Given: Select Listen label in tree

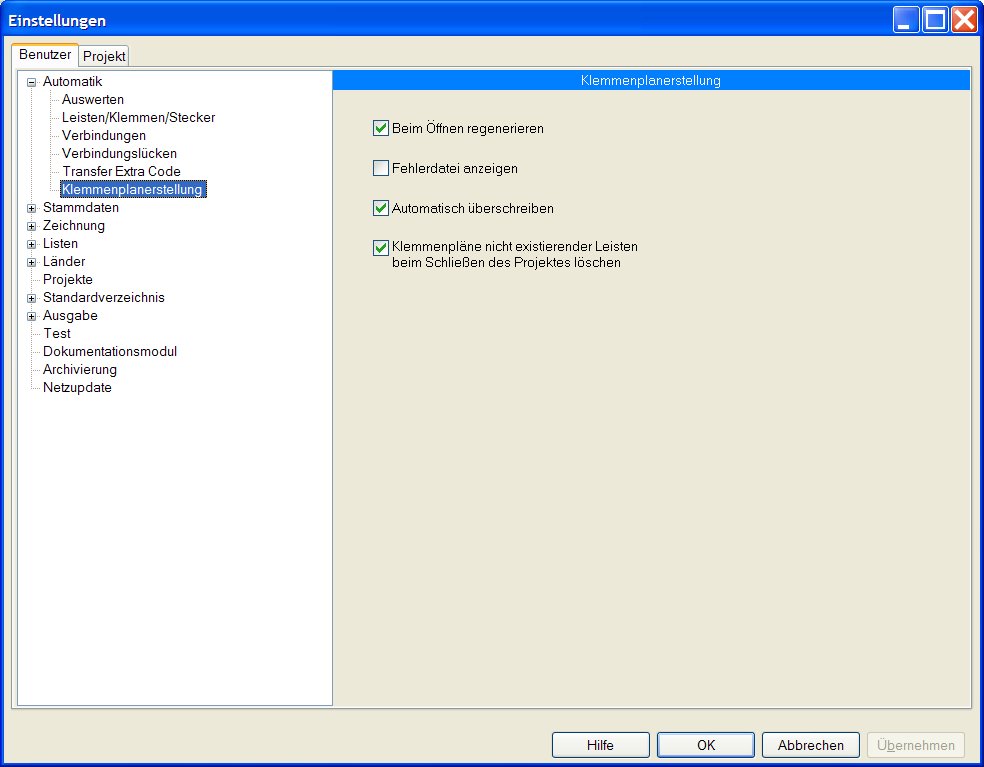Looking at the screenshot, I should click(x=60, y=244).
